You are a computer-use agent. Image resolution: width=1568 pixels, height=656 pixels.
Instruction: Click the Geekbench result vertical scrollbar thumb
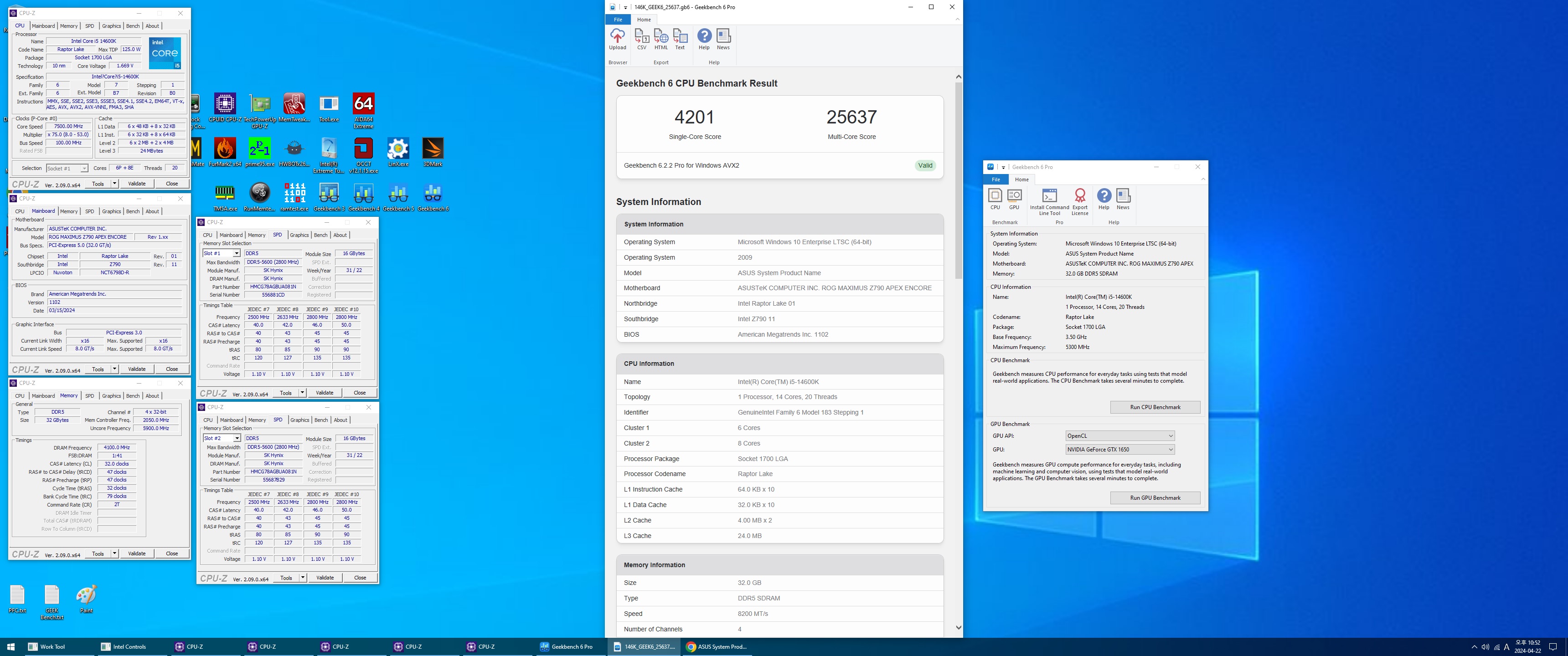pos(959,181)
